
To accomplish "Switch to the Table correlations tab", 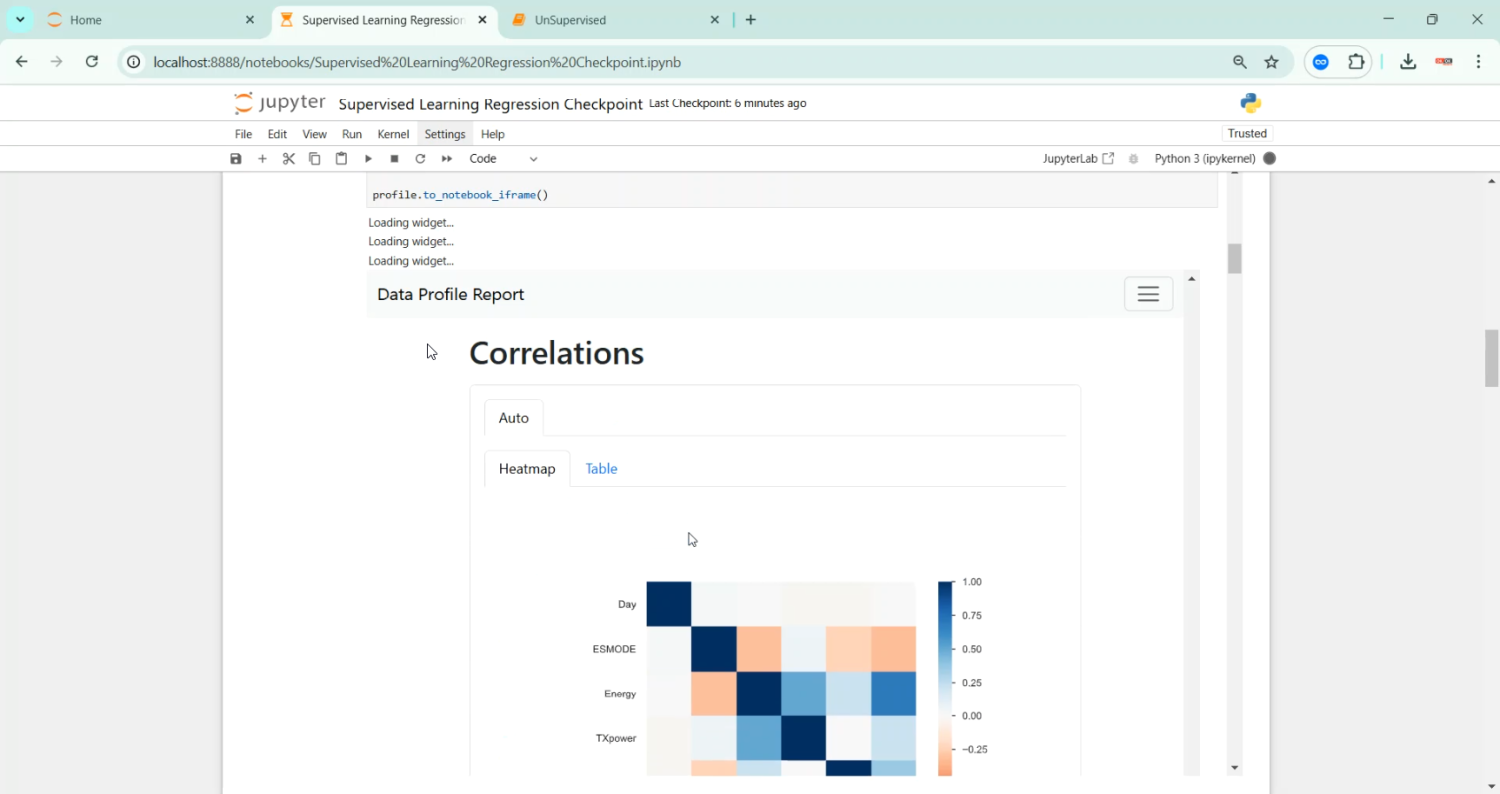I will [601, 468].
